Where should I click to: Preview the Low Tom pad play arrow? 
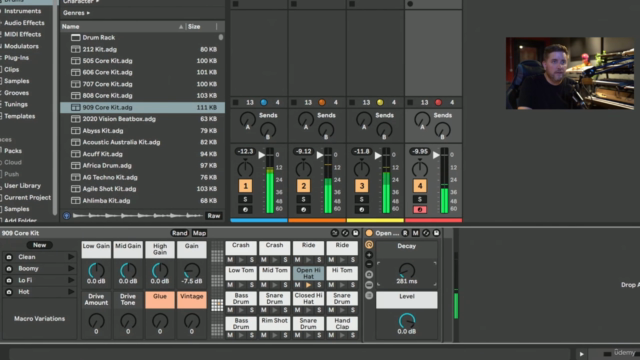(x=241, y=285)
